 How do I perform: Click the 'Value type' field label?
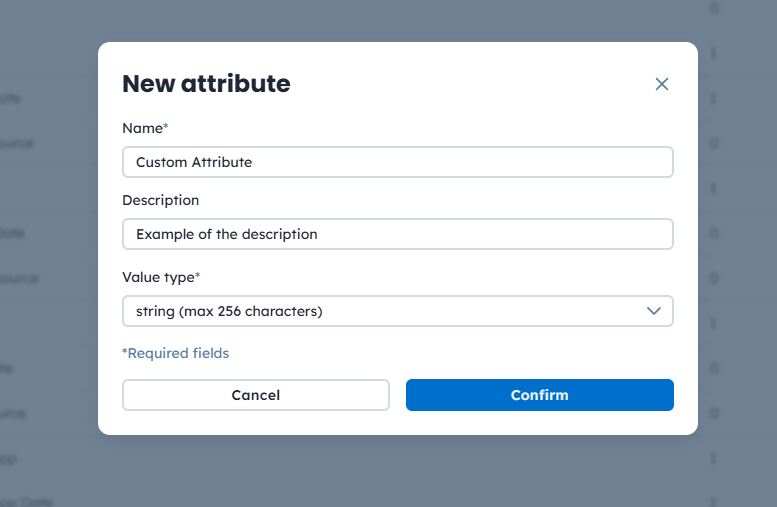point(157,276)
